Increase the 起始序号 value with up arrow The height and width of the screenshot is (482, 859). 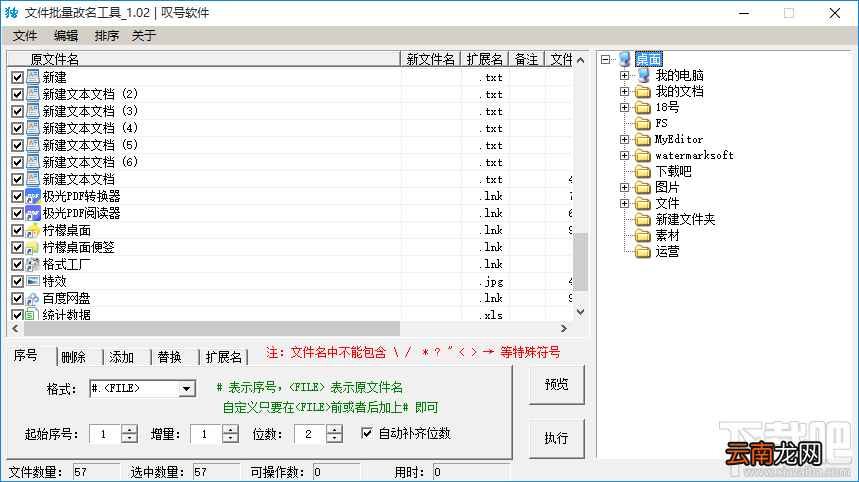click(129, 429)
